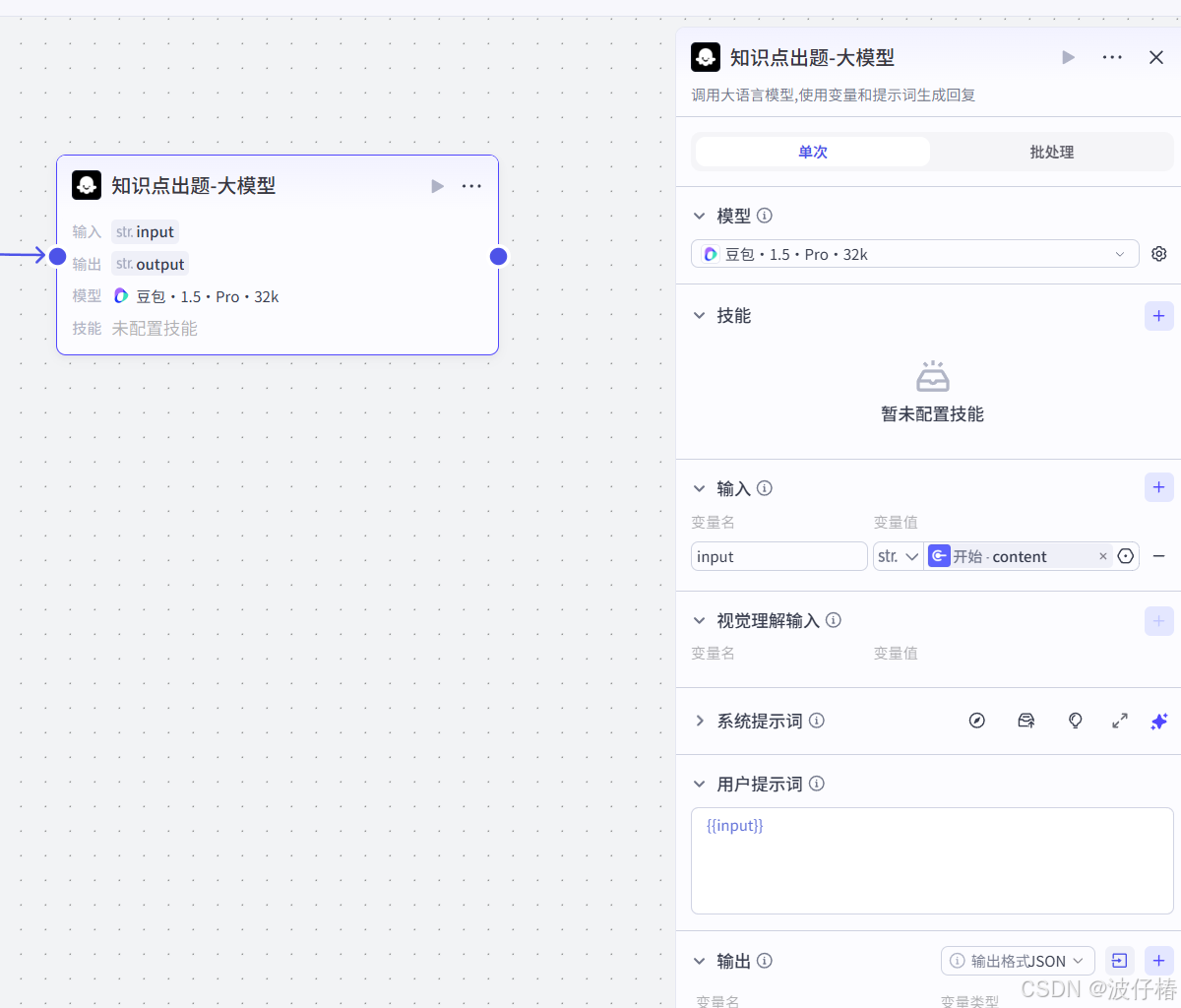Screen dimensions: 1181x1008
Task: Show info tooltip for 输出
Action: 765,961
